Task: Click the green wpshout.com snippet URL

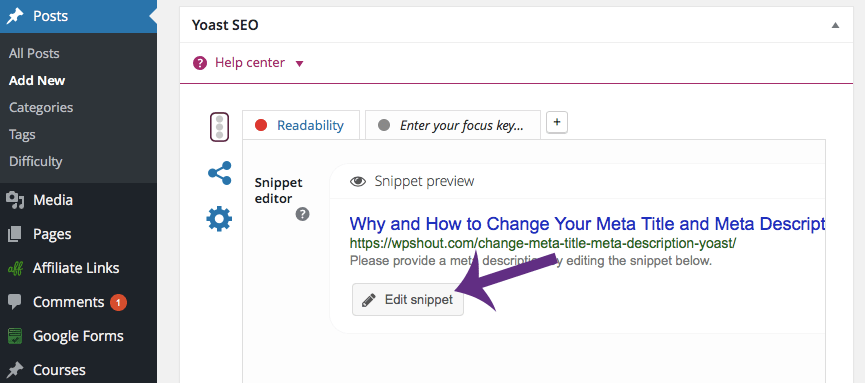Action: coord(543,243)
